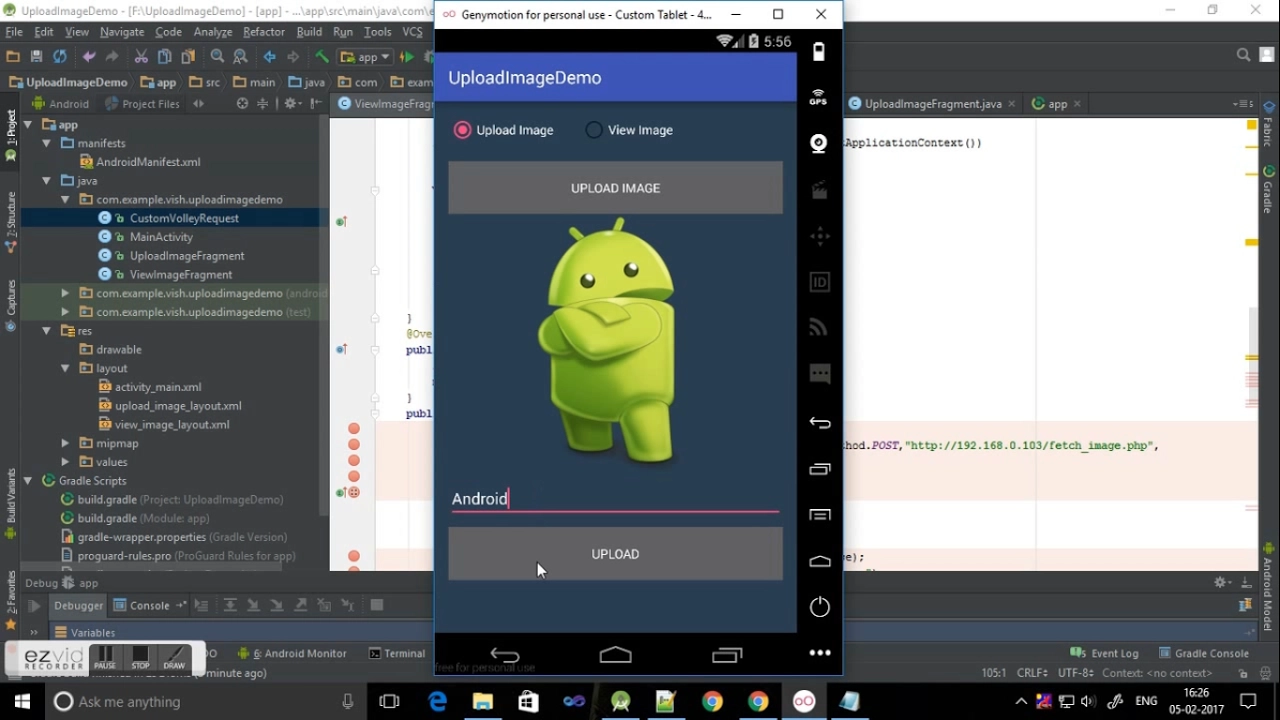Tap the Android home navigation button
The height and width of the screenshot is (720, 1280).
tap(615, 655)
